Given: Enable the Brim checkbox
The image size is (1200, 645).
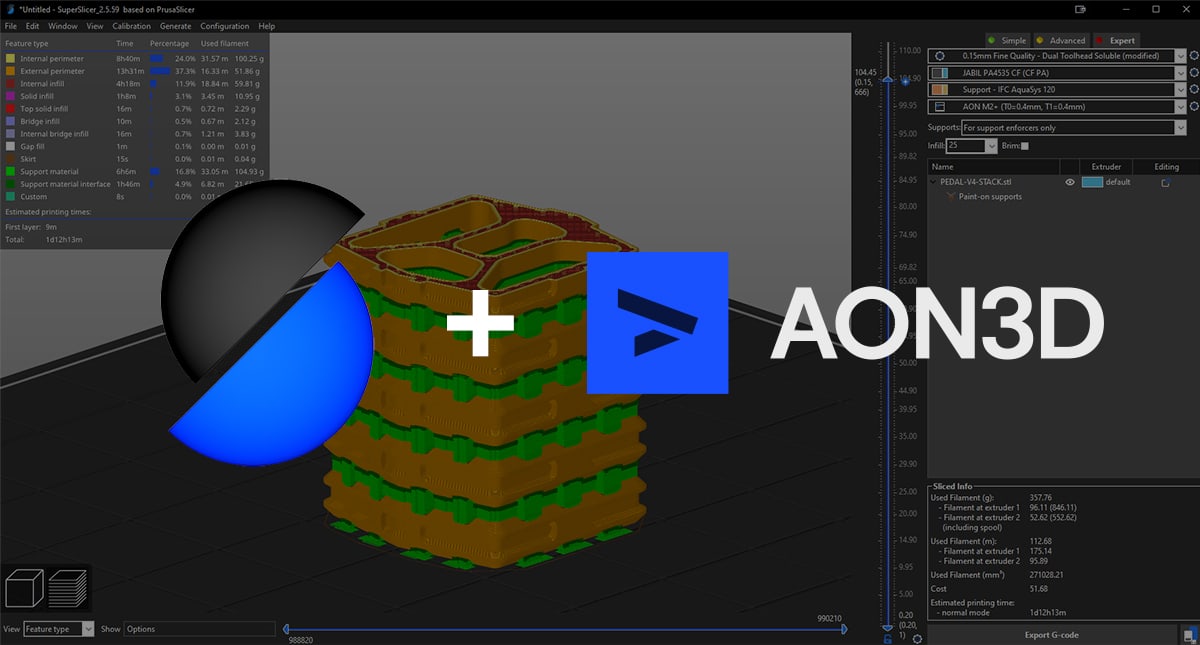Looking at the screenshot, I should 1025,147.
